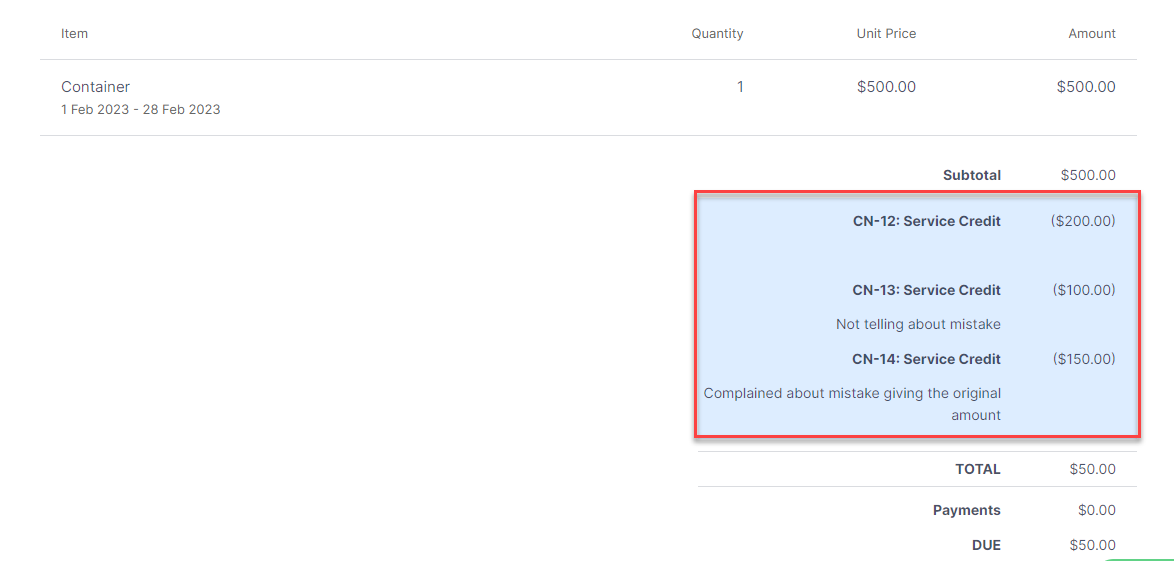This screenshot has height=561, width=1174.
Task: Click the ($150.00) credit amount
Action: [1084, 359]
